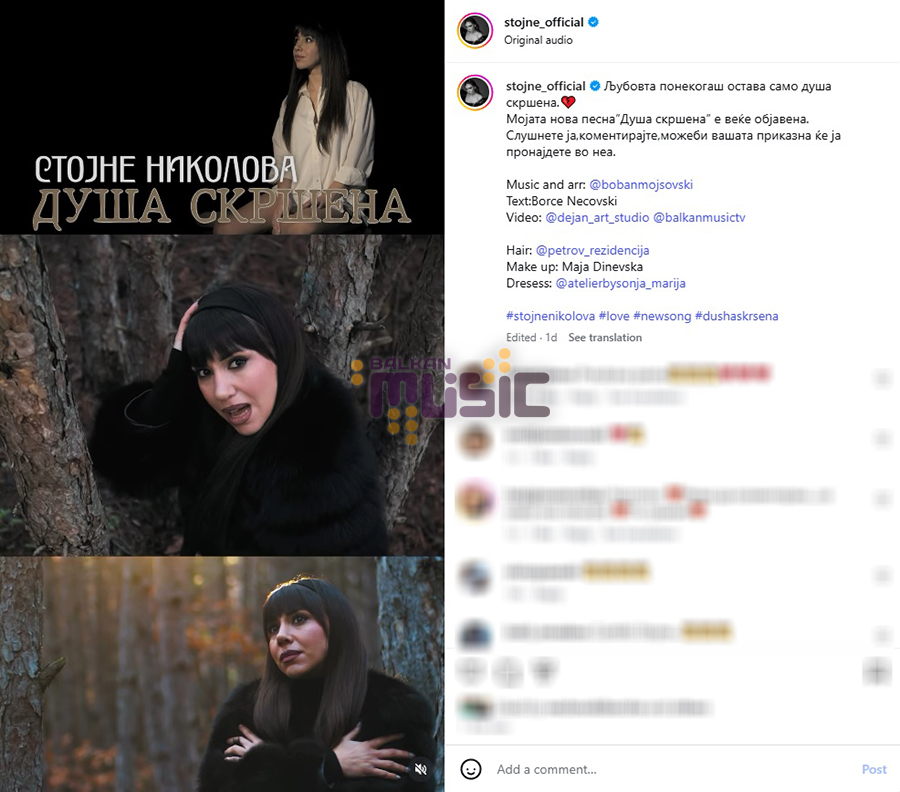Click the stojne_official profile picture in the header
The height and width of the screenshot is (792, 900).
point(475,30)
